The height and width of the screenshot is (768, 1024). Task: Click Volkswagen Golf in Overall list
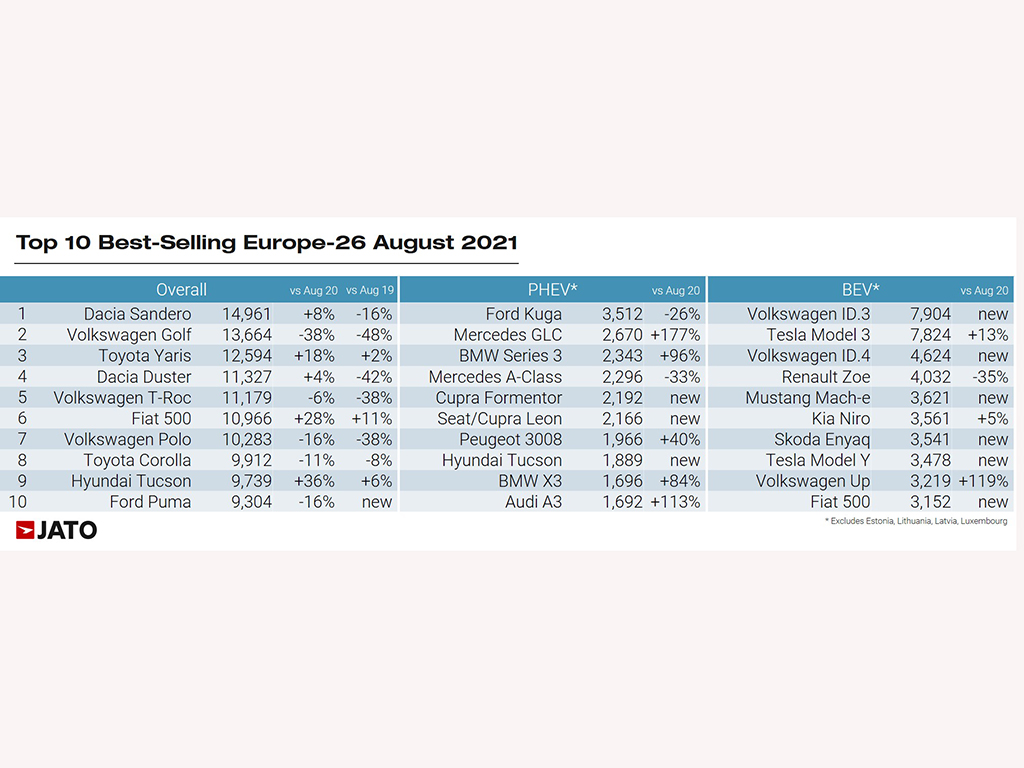pos(129,335)
